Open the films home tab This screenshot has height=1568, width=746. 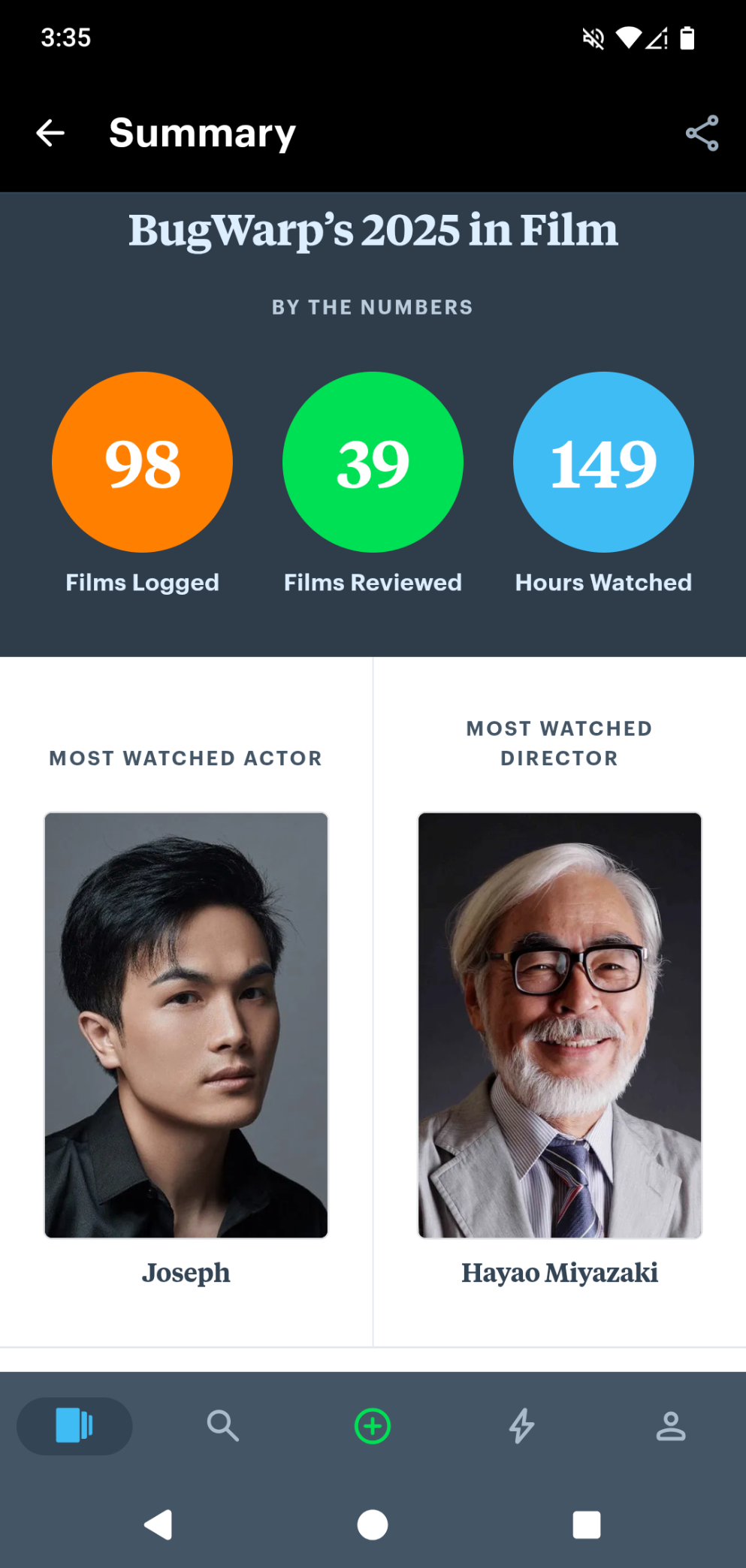(74, 1425)
